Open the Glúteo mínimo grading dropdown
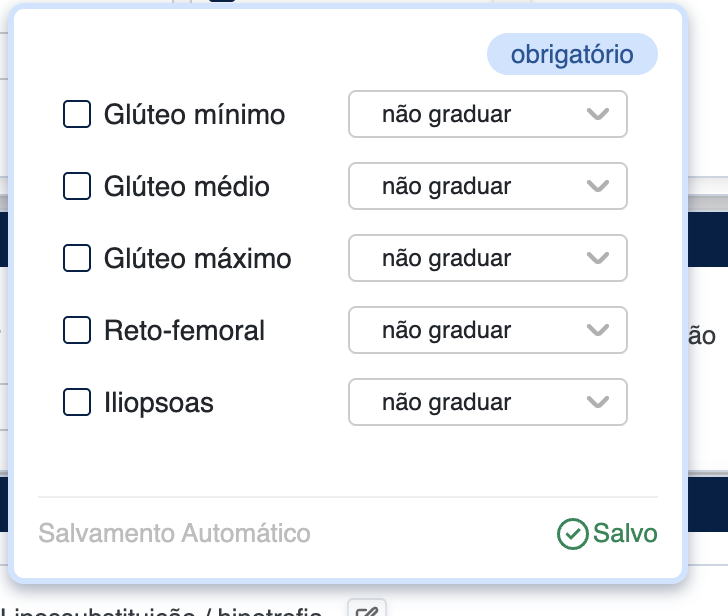 tap(487, 114)
